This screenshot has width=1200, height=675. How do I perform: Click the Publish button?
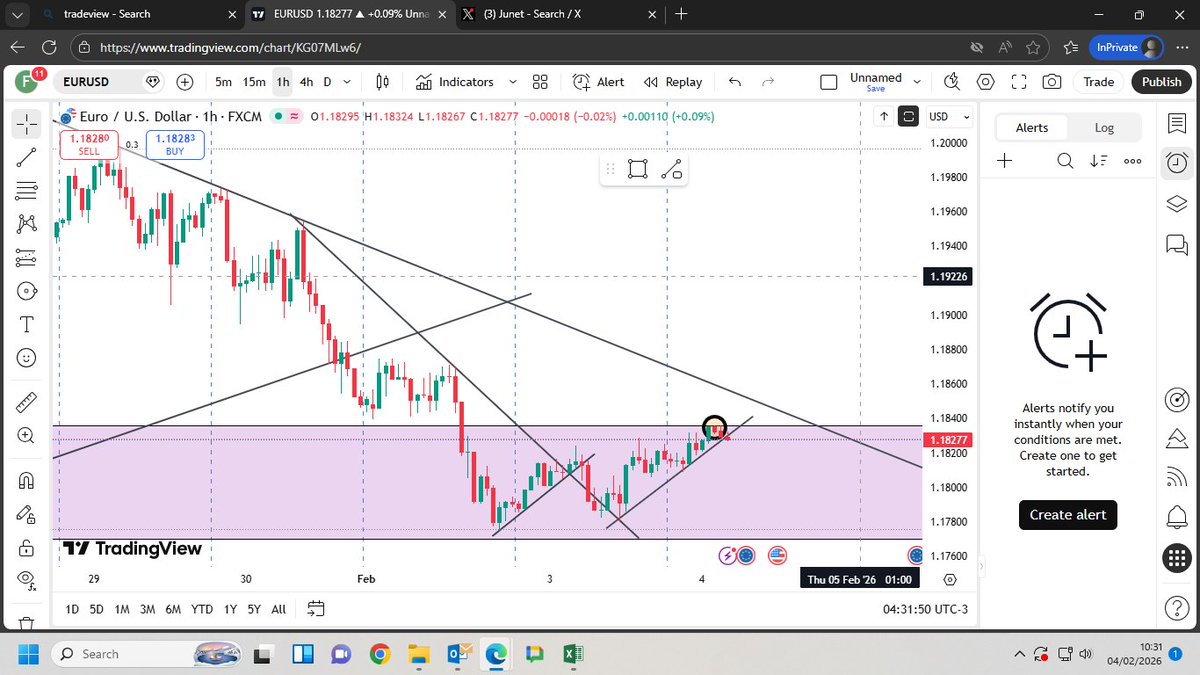[1161, 82]
